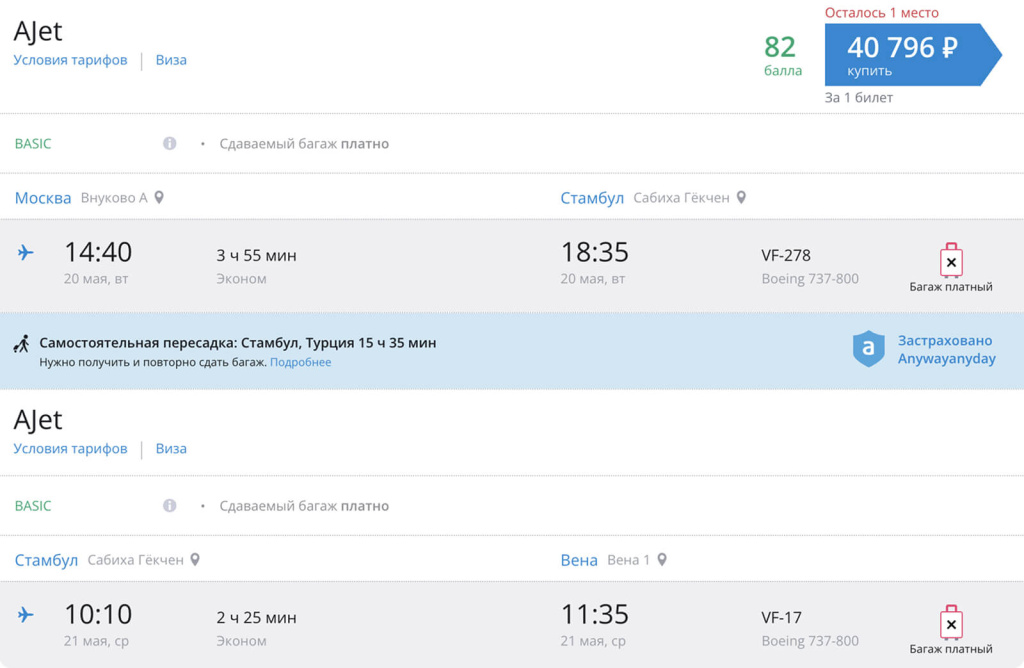This screenshot has height=668, width=1024.
Task: Open Подробнее link in self-transfer notice
Action: [x=300, y=362]
